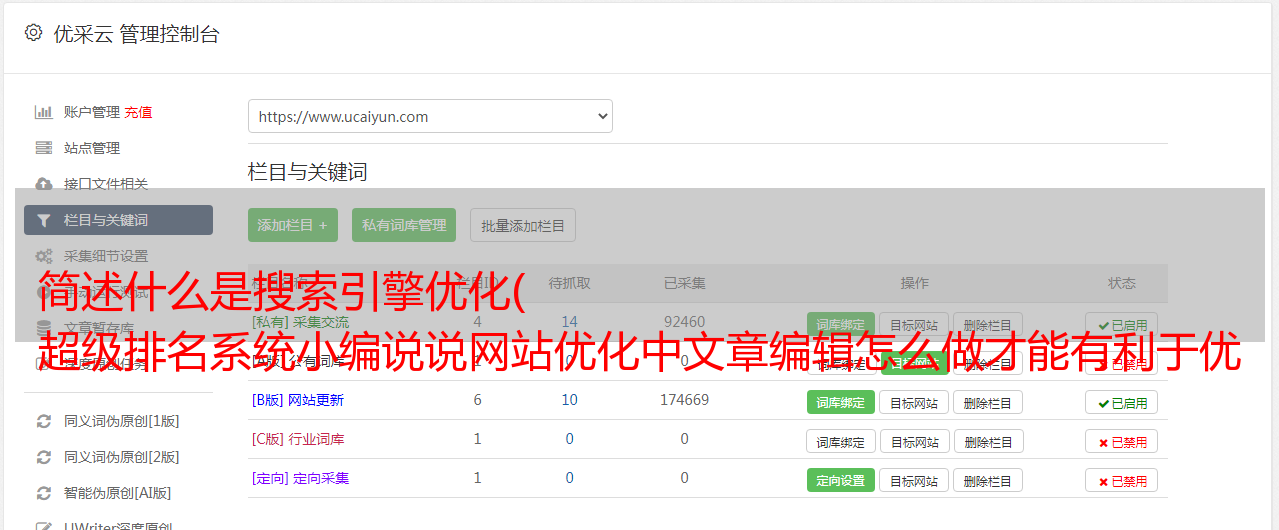Screen dimensions: 1279x530
Task: Click 删除栏目 for 行业词库 row
Action: click(x=988, y=441)
